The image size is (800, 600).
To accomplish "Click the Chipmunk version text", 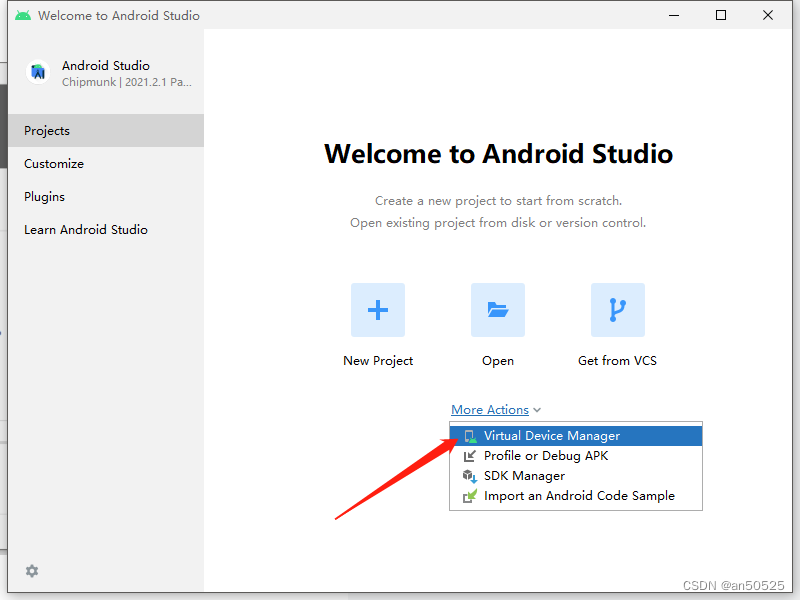I will coord(127,82).
